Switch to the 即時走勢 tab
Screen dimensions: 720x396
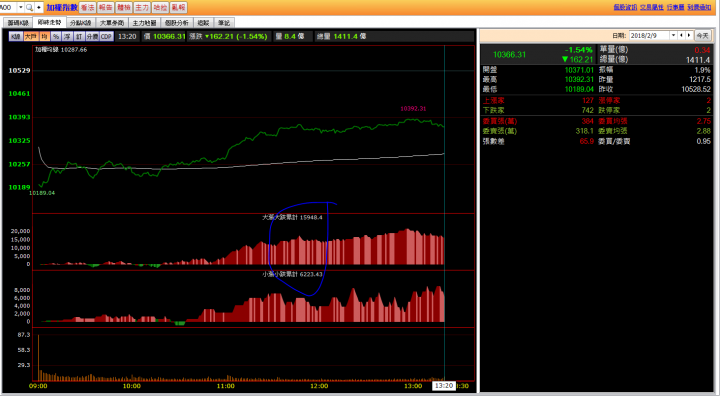click(x=50, y=22)
